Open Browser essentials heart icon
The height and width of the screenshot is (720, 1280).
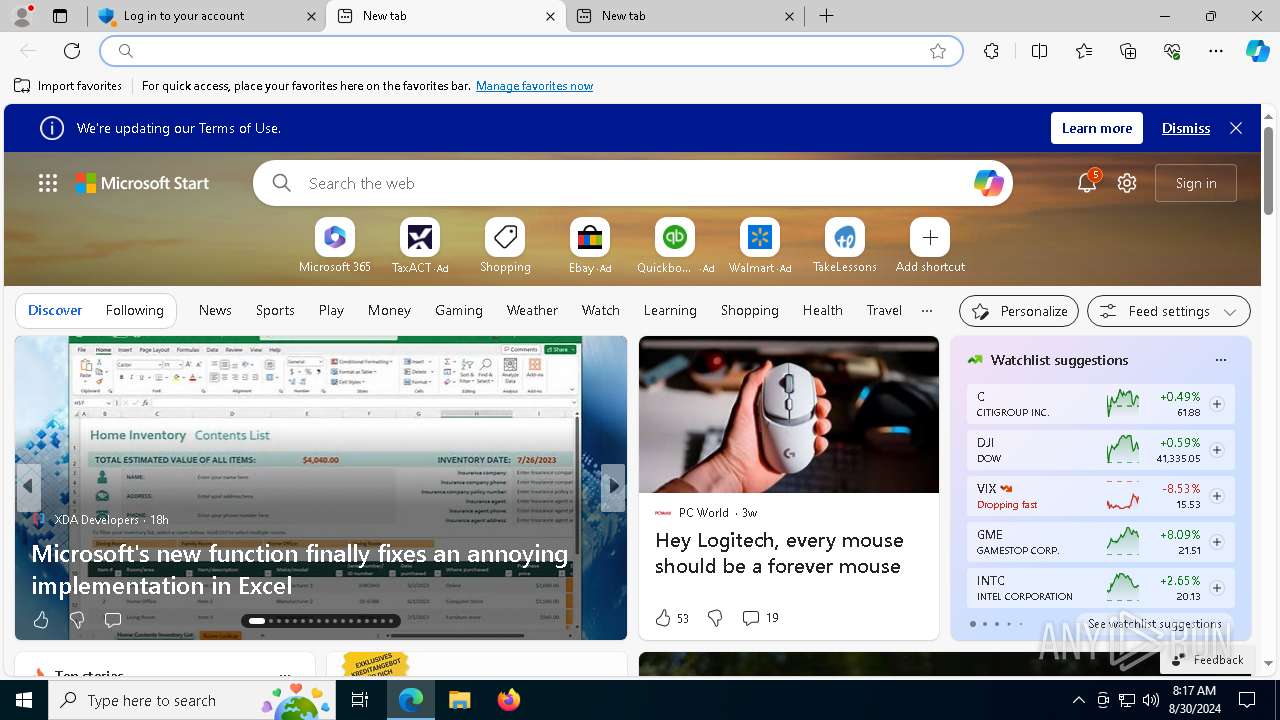click(x=1172, y=51)
